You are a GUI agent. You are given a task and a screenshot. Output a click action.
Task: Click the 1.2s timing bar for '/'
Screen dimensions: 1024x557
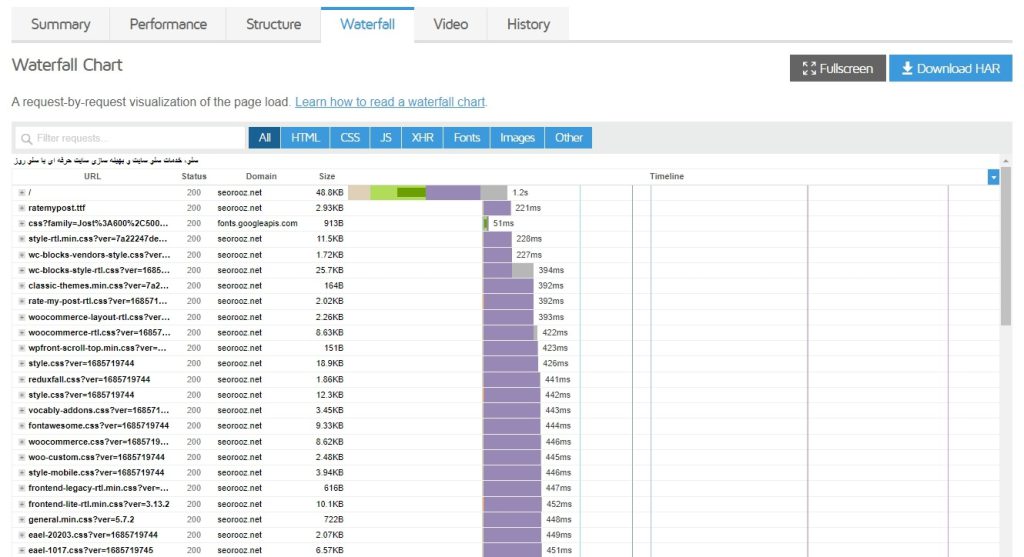click(428, 193)
